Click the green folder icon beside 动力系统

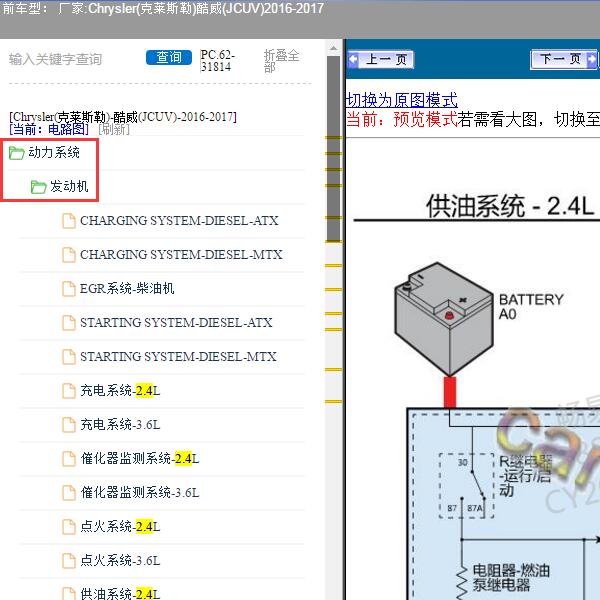coord(16,153)
